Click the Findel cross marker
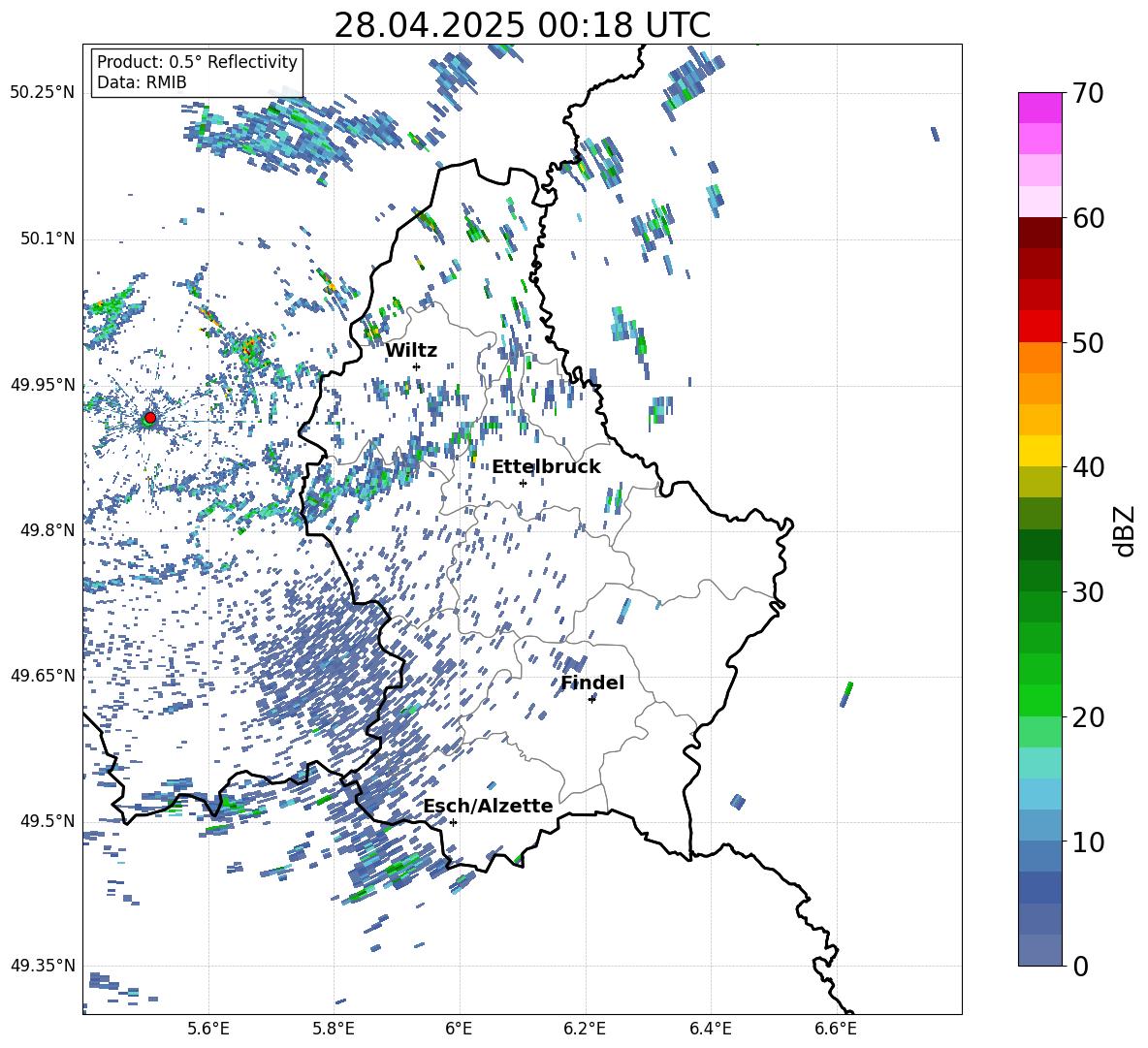 click(x=592, y=699)
